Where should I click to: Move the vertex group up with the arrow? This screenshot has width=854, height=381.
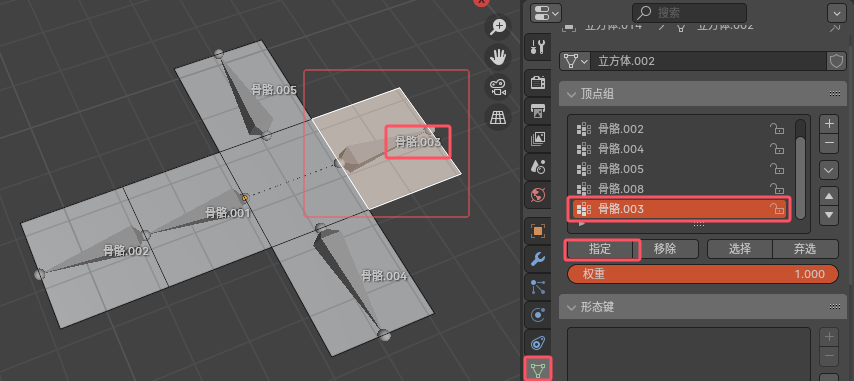click(x=829, y=196)
